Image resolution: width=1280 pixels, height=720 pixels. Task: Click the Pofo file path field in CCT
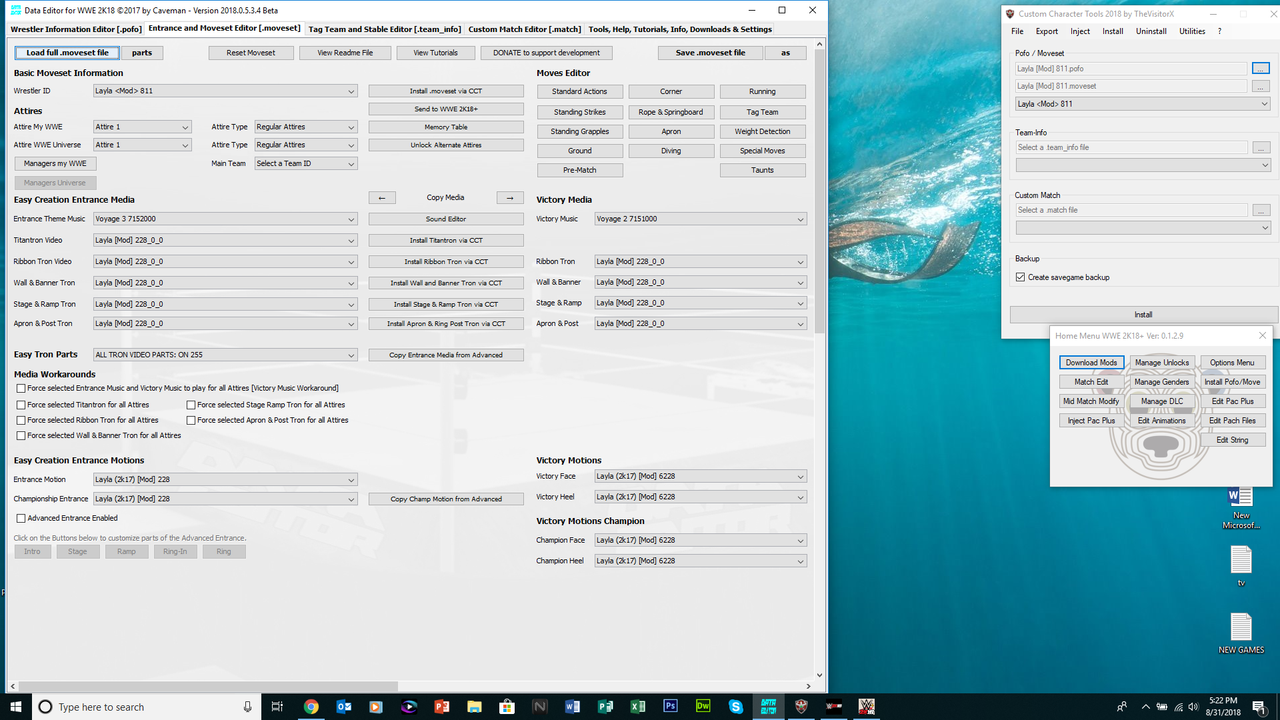(x=1132, y=69)
